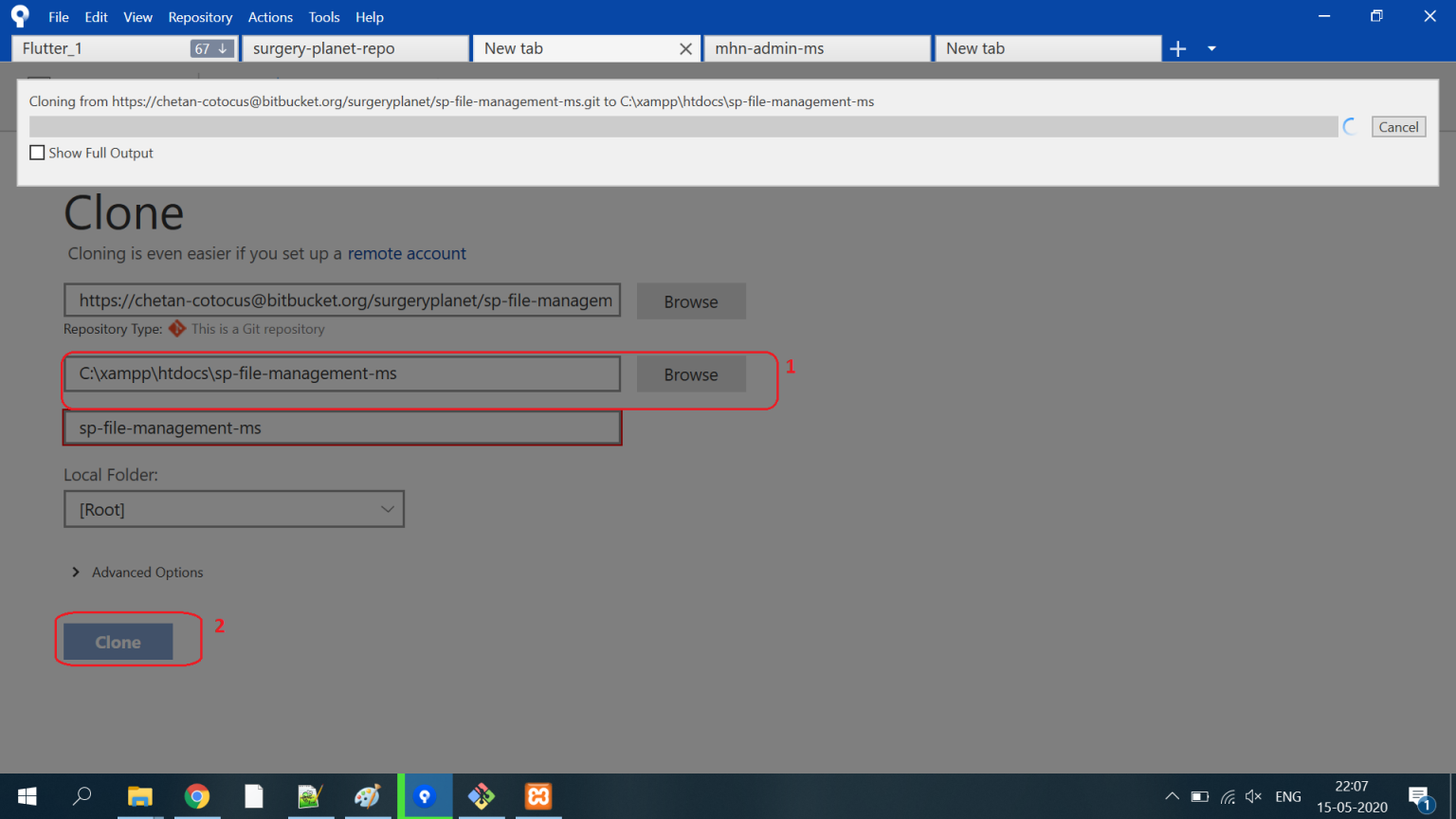Click the Wi-Fi network icon
The image size is (1456, 819).
pyautogui.click(x=1228, y=796)
